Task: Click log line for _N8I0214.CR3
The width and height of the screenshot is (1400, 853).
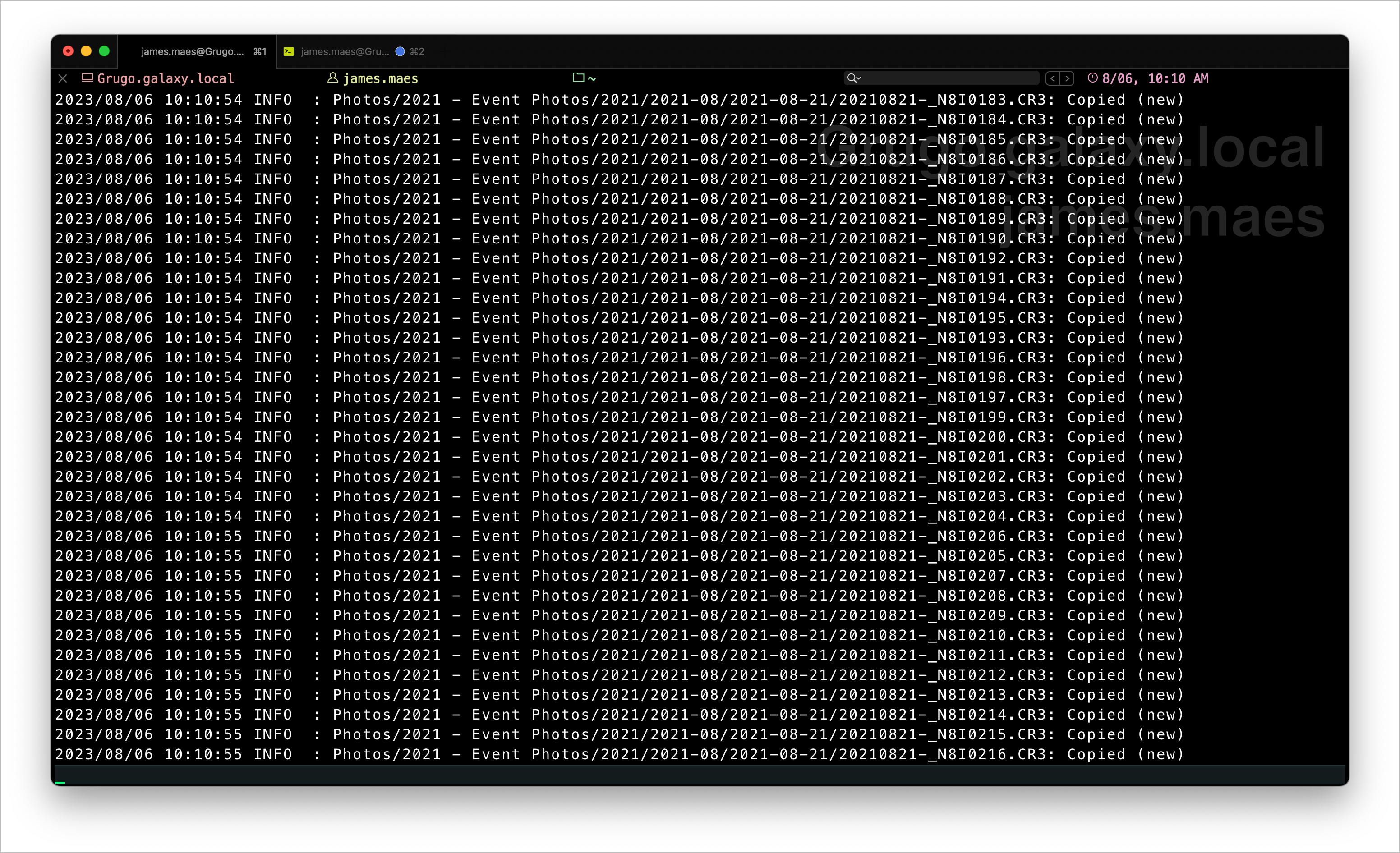Action: tap(619, 715)
